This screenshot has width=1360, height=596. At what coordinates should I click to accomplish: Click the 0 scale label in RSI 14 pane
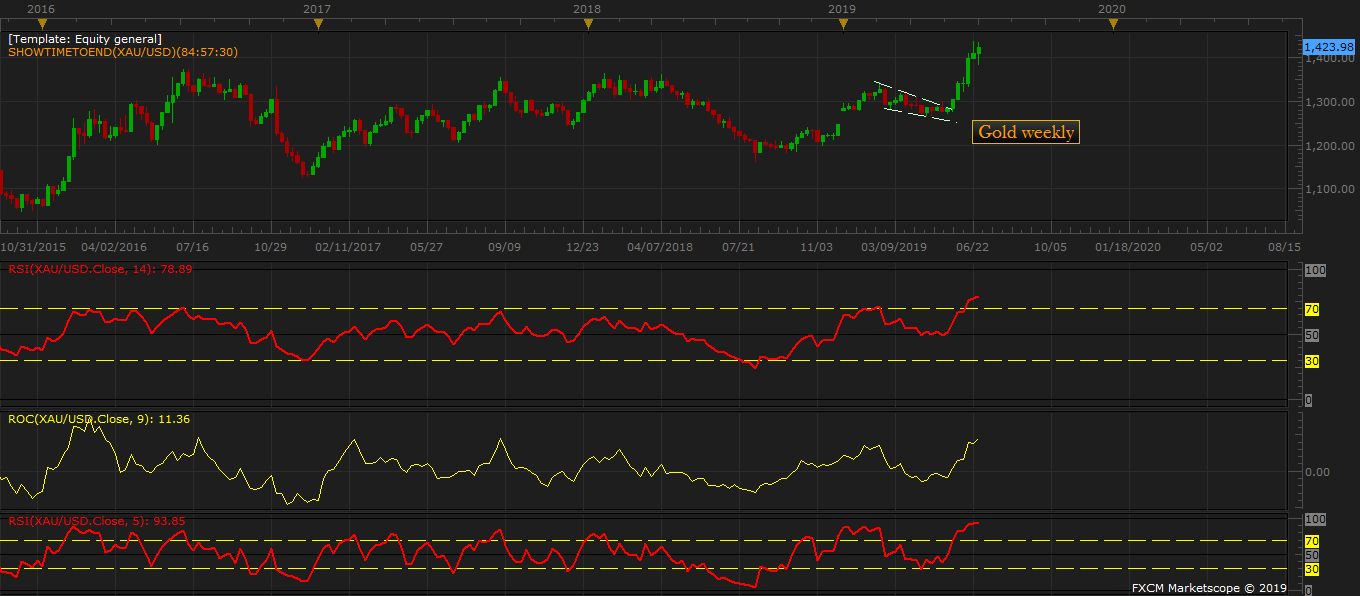point(1308,400)
